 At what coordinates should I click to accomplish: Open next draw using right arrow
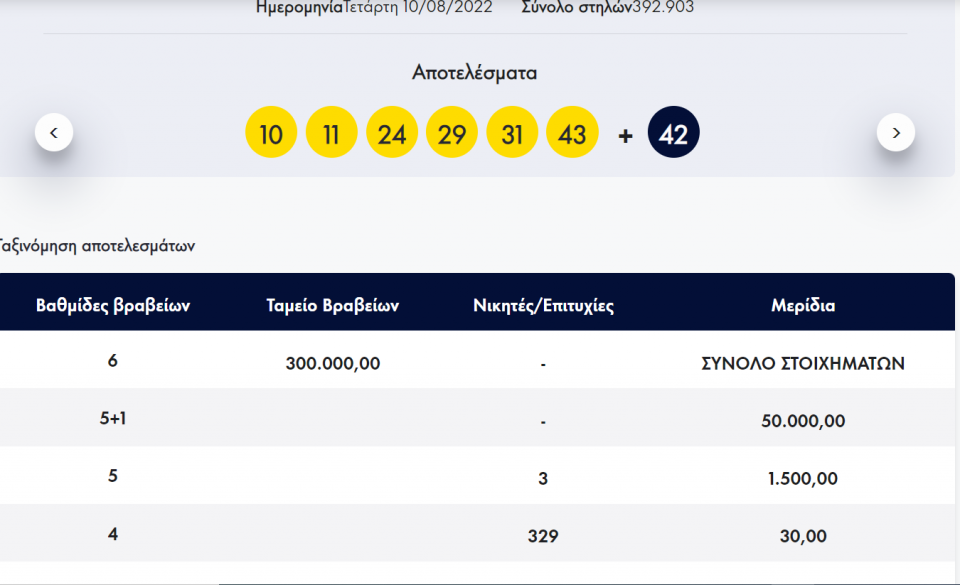(x=897, y=131)
